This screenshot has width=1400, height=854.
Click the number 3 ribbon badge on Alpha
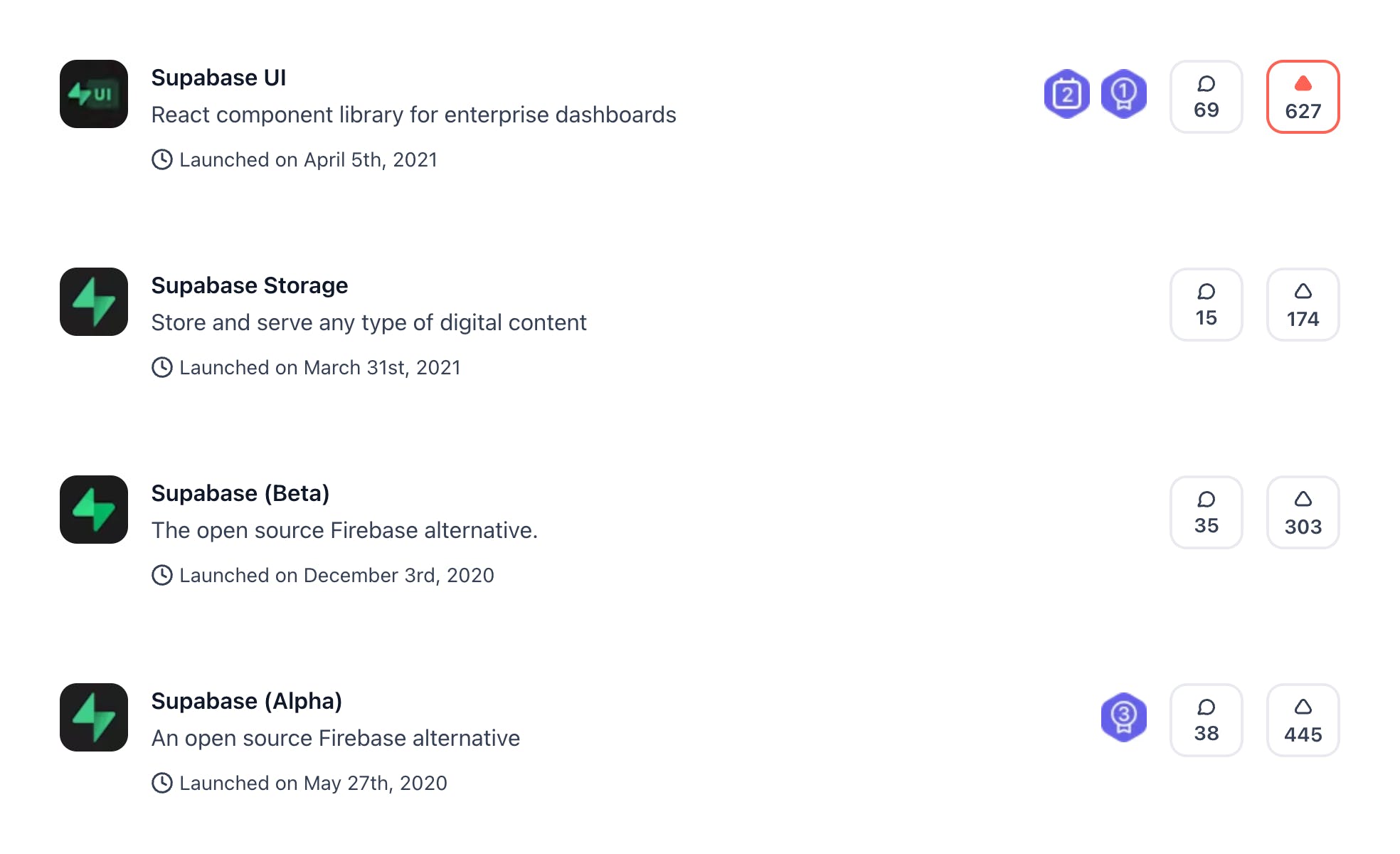(x=1123, y=717)
